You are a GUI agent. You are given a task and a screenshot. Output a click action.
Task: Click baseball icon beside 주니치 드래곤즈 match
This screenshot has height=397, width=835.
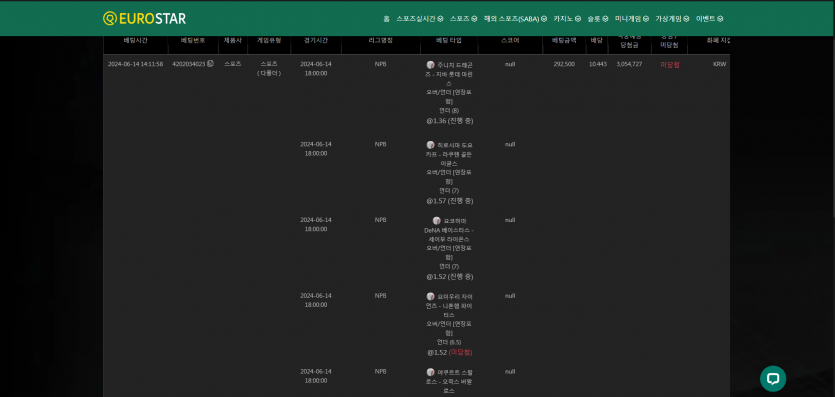[x=430, y=64]
